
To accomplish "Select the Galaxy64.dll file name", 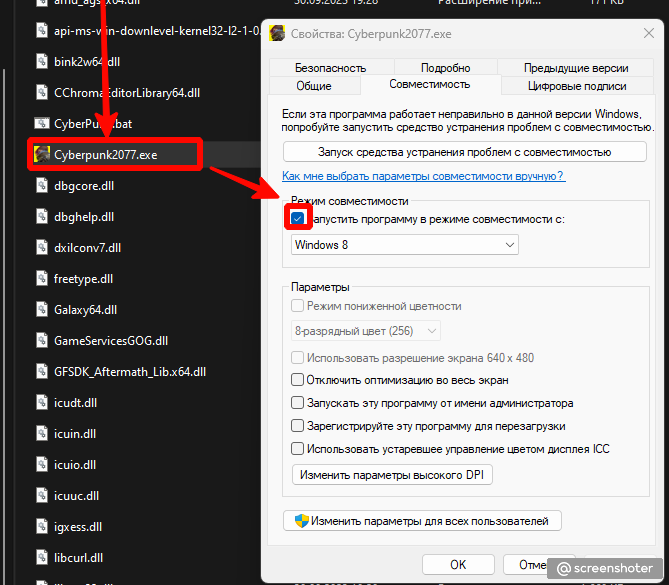I will click(x=85, y=309).
